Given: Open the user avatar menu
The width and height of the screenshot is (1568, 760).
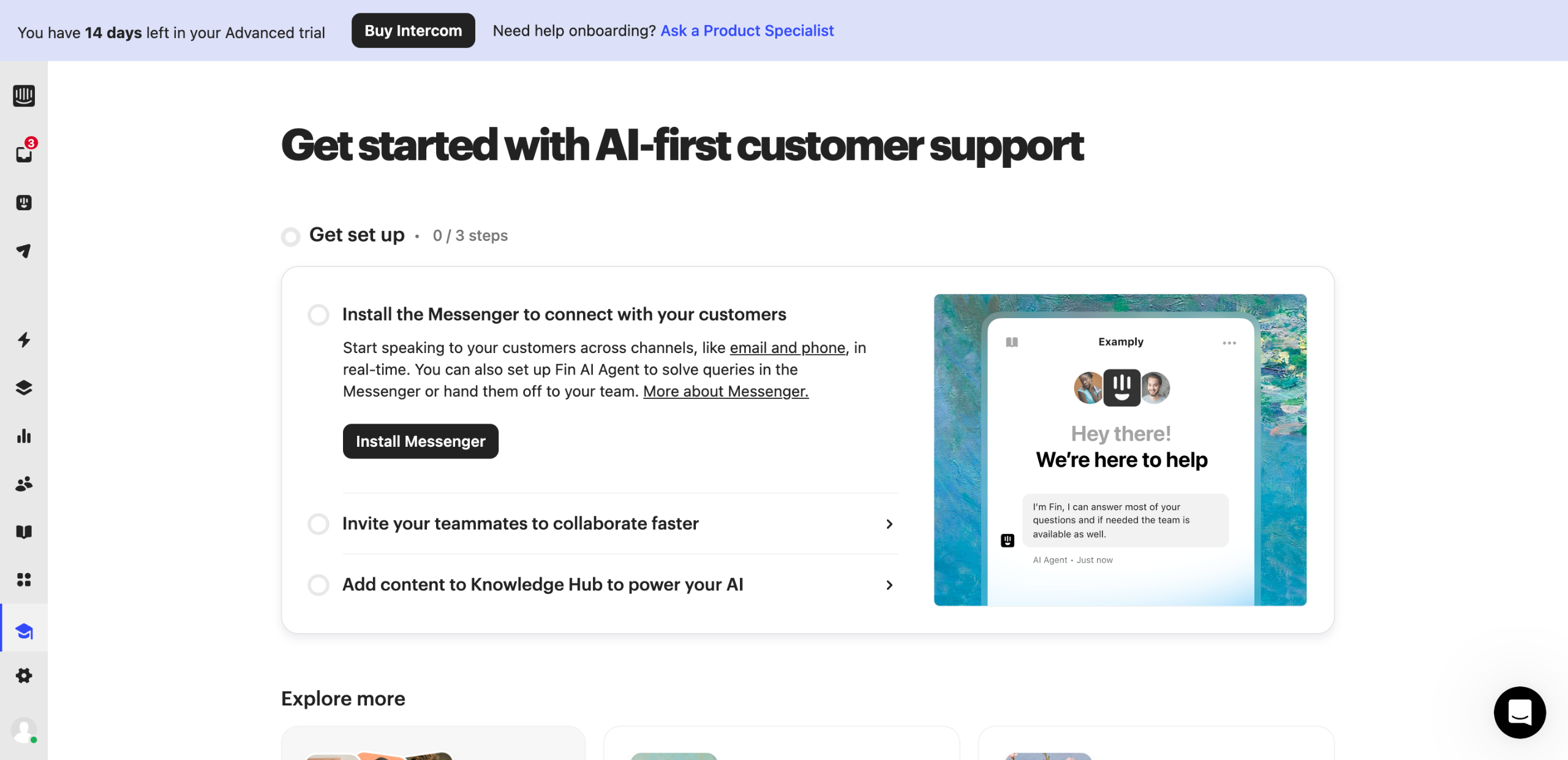Looking at the screenshot, I should [x=24, y=731].
